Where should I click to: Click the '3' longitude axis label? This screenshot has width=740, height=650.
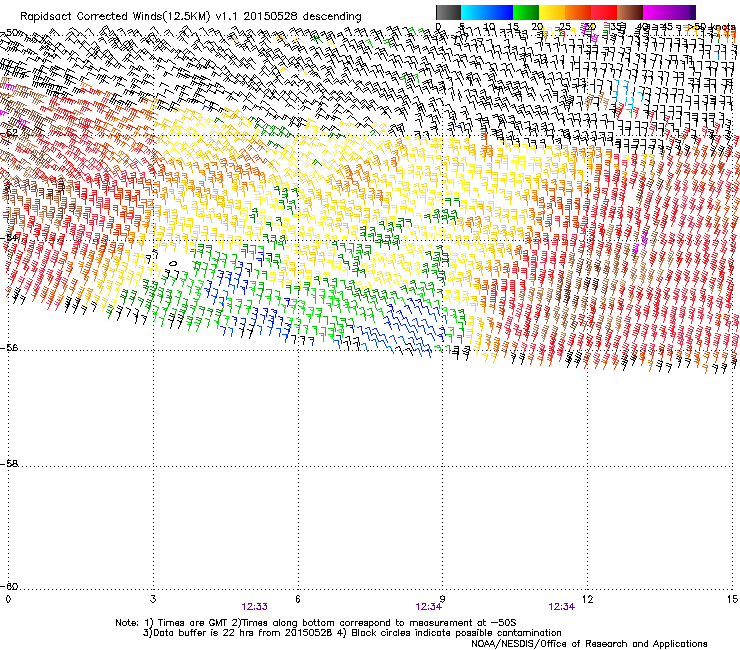tap(153, 599)
